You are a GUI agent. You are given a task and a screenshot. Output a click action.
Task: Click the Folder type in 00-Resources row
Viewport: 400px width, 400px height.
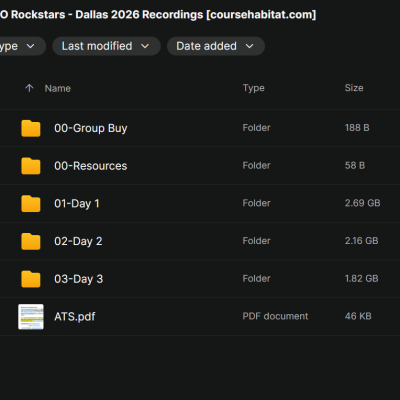pos(256,165)
